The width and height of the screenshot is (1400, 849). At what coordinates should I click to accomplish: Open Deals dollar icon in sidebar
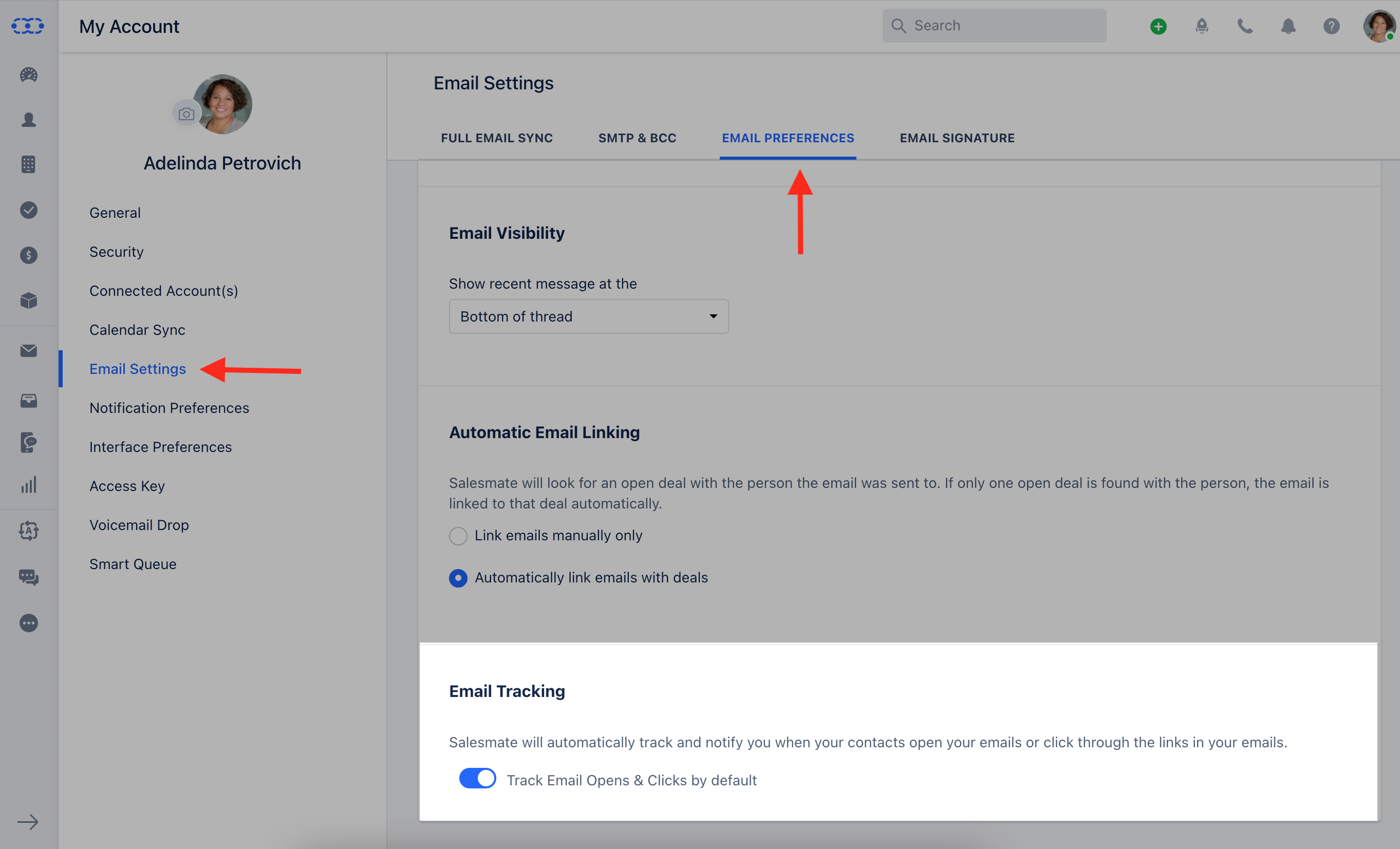click(28, 256)
